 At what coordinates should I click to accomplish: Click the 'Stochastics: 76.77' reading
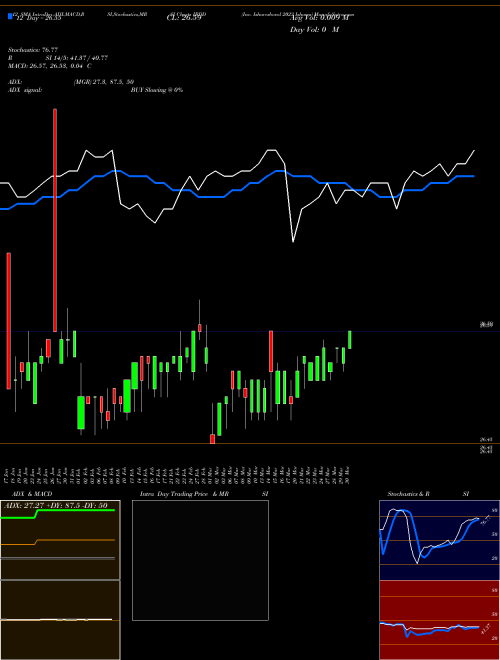(x=33, y=50)
